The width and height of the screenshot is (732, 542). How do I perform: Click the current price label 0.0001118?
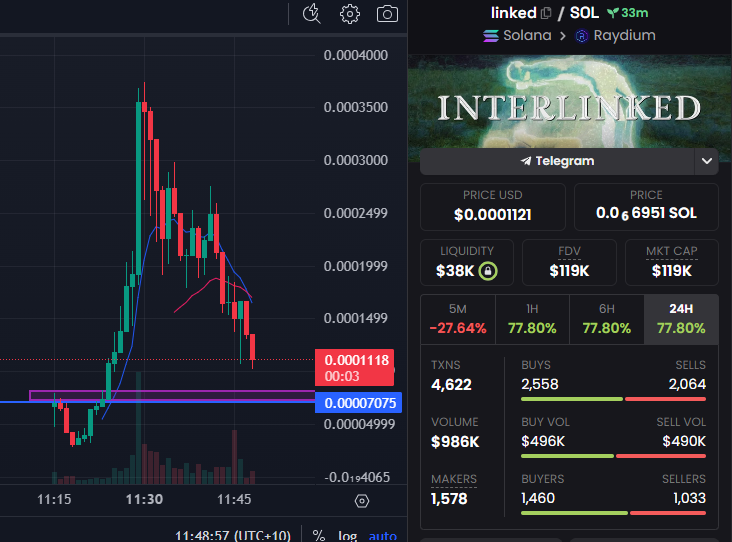coord(355,367)
